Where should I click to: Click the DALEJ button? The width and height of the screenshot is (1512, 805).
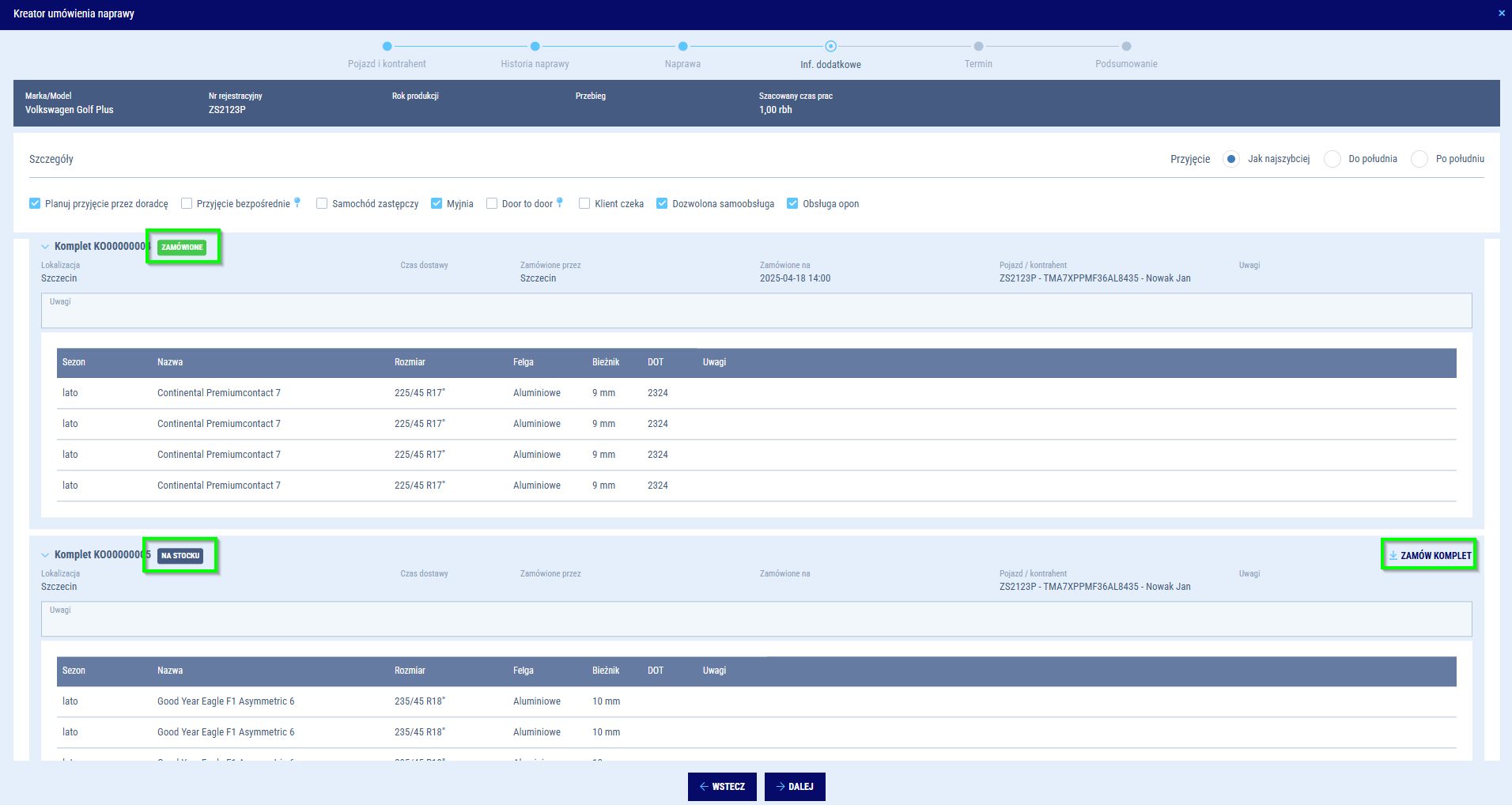795,787
